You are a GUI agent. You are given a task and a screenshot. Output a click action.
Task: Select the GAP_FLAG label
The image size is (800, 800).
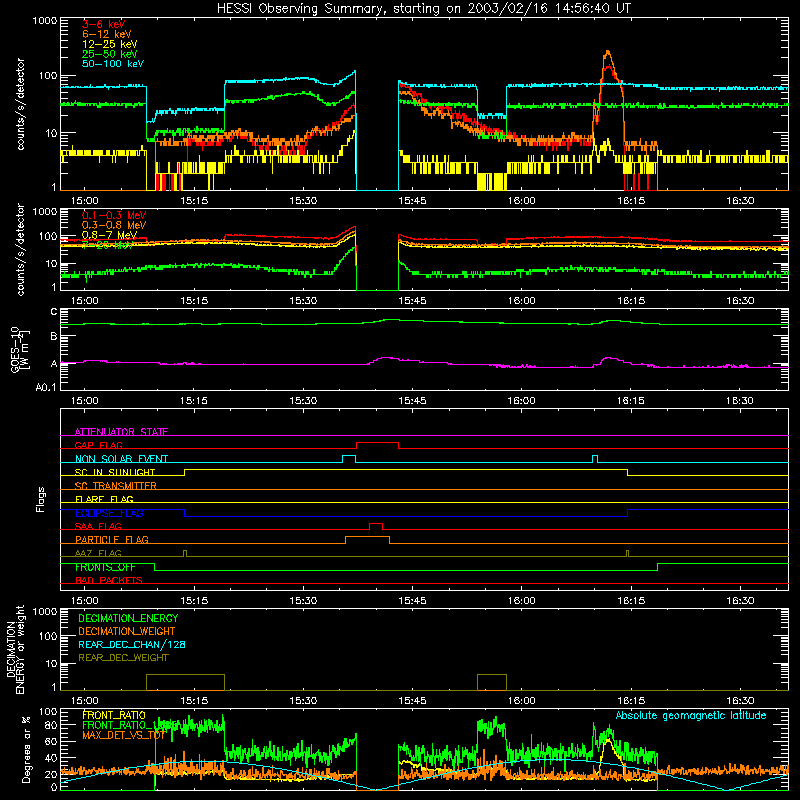(98, 445)
